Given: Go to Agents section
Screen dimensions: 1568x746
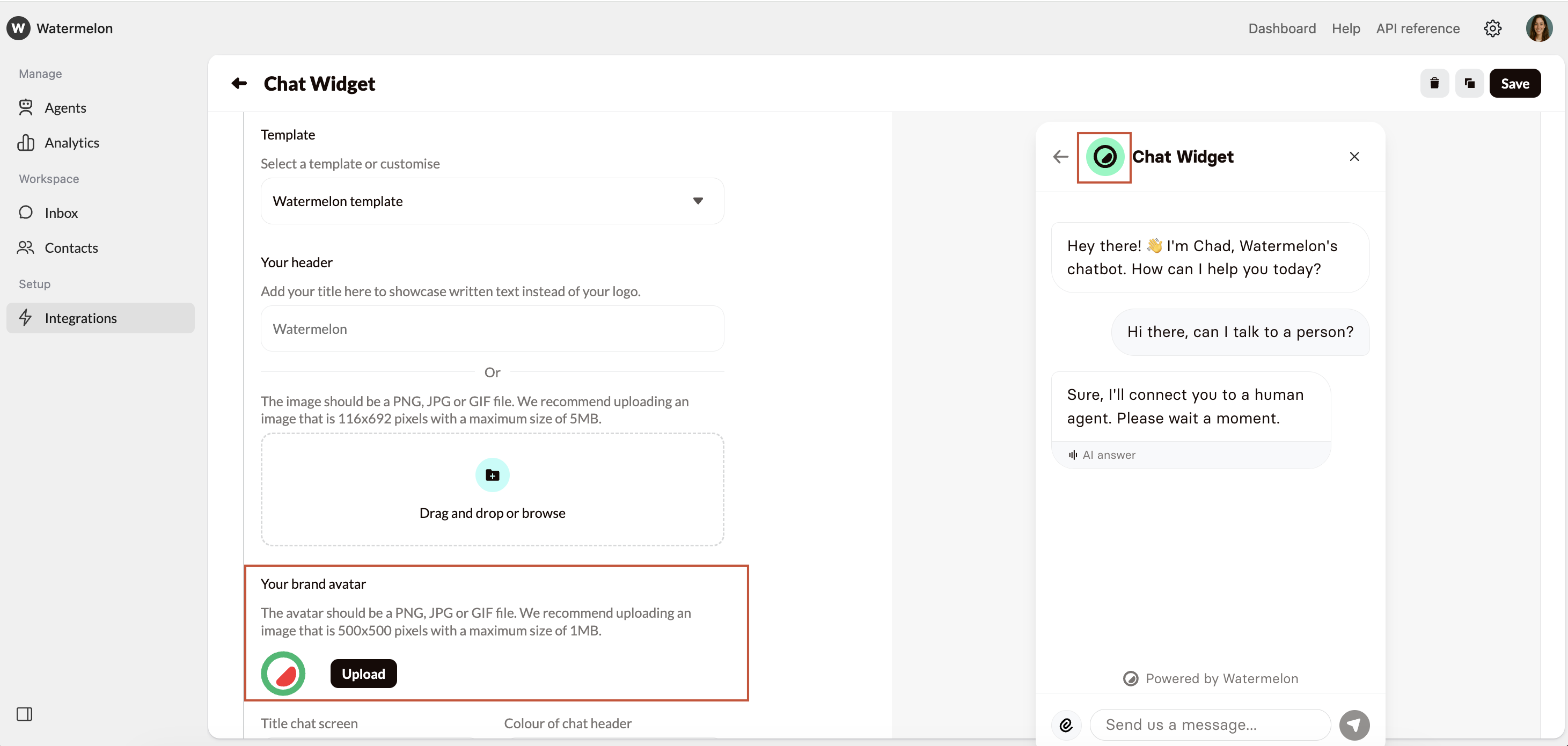Looking at the screenshot, I should click(65, 108).
